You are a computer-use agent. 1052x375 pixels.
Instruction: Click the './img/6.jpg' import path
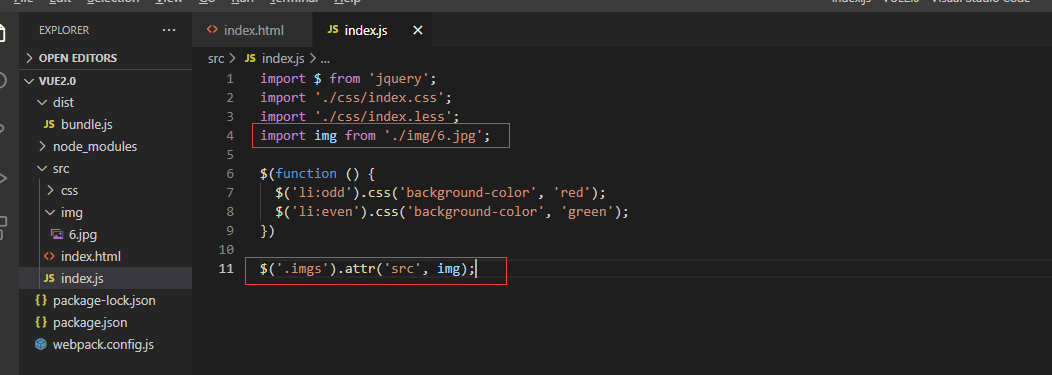coord(434,136)
